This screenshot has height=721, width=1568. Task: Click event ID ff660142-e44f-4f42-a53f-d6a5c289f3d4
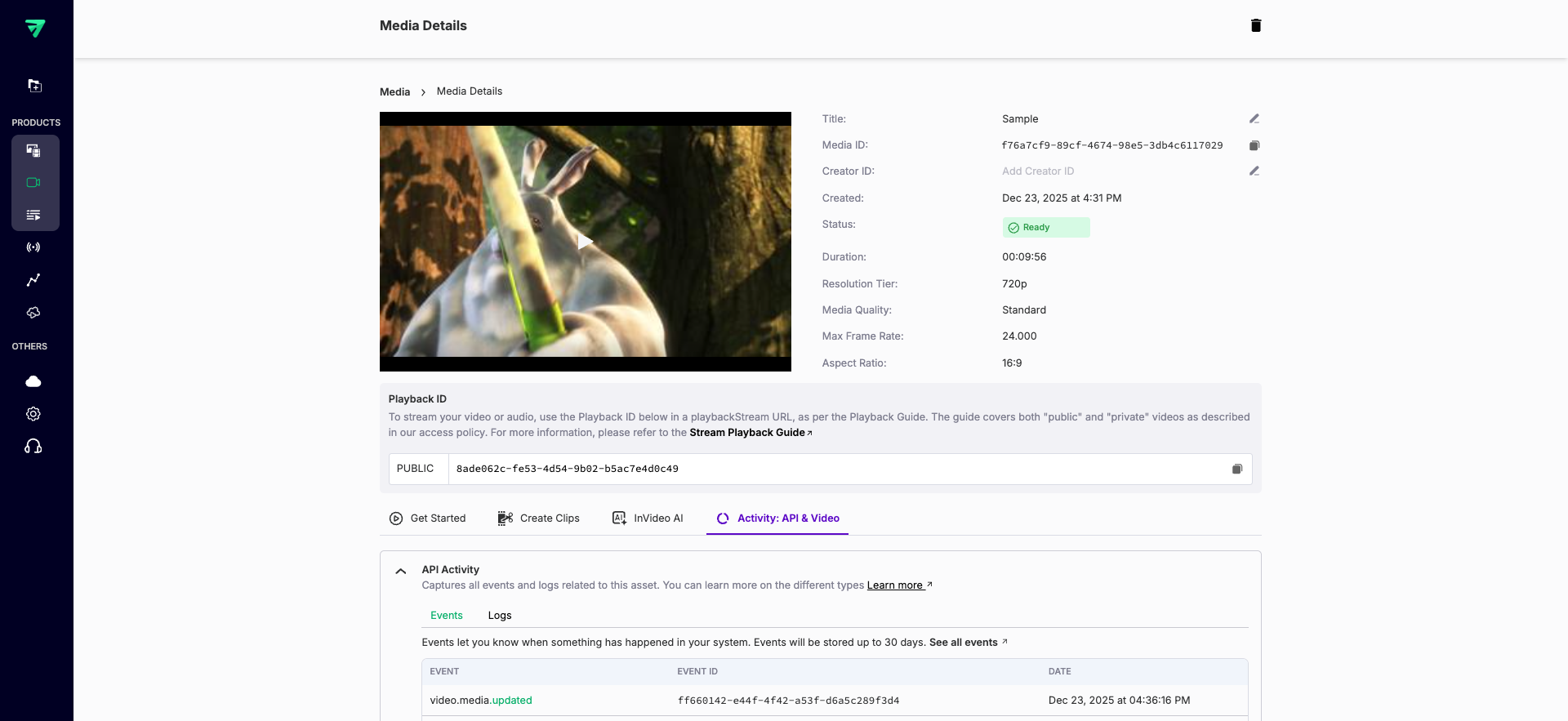[788, 701]
